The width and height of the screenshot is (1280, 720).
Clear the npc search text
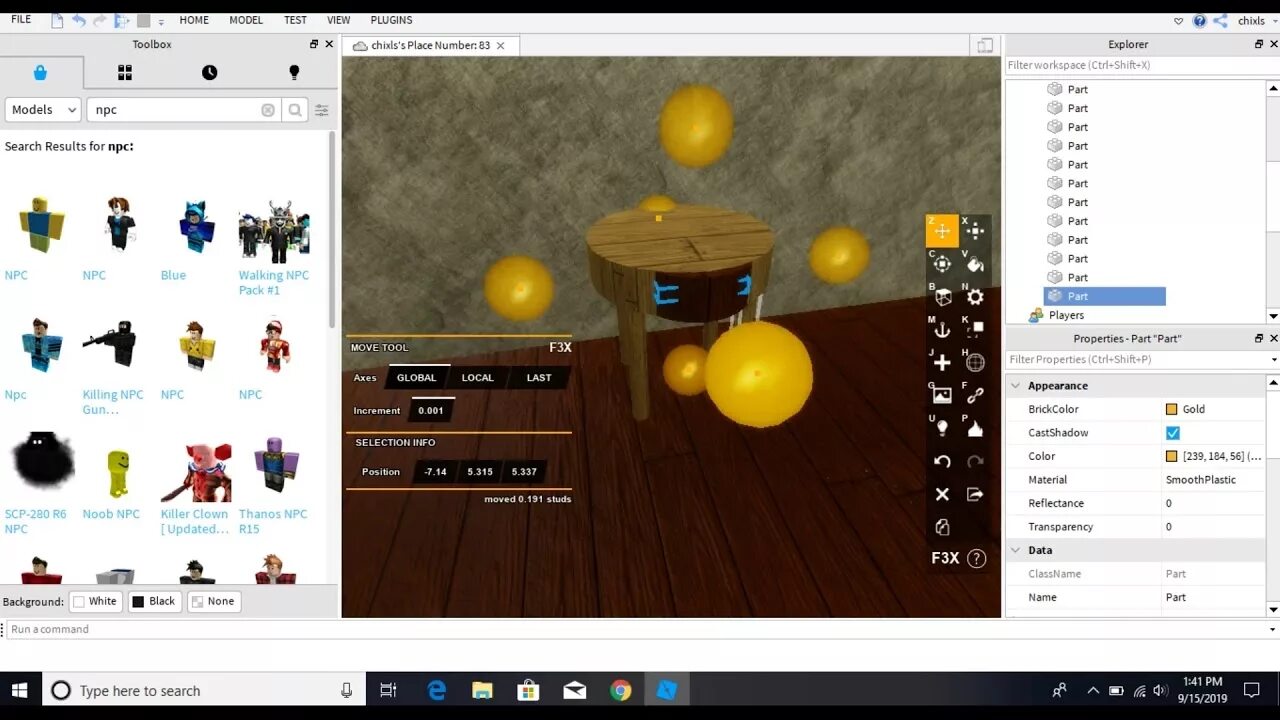268,110
